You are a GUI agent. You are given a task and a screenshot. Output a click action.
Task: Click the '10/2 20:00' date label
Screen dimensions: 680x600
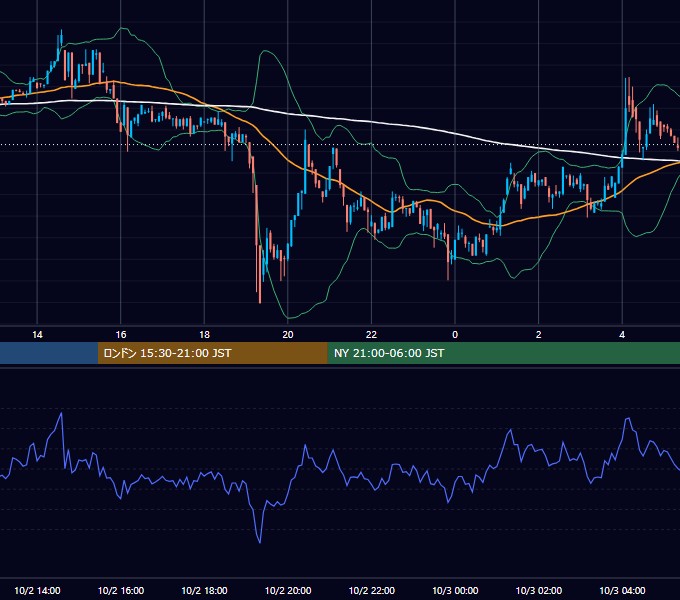(x=288, y=590)
